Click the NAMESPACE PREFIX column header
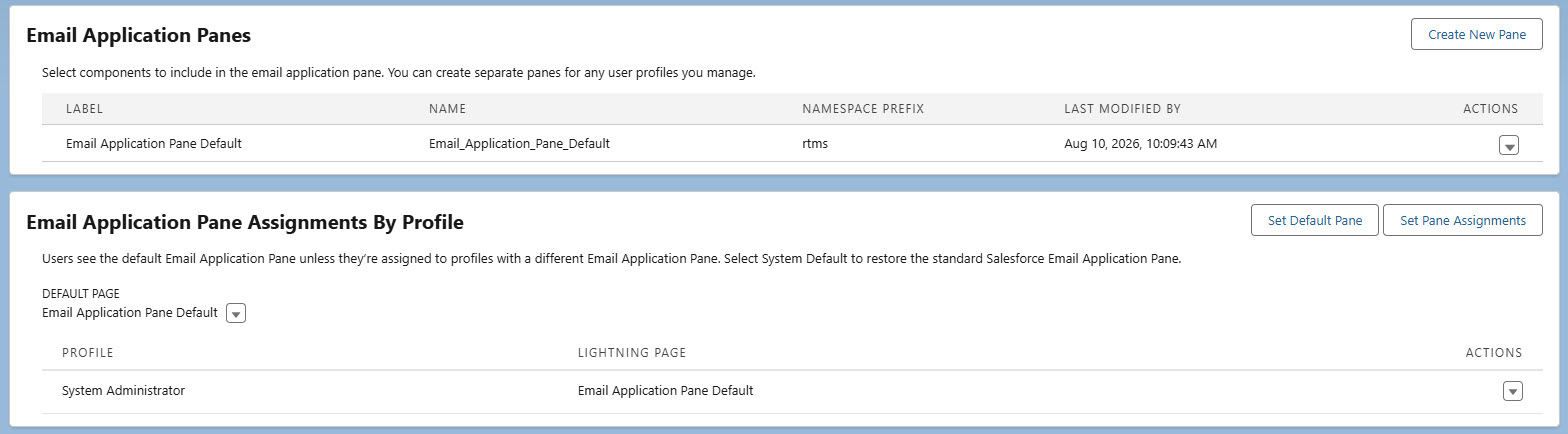1568x434 pixels. (x=862, y=108)
